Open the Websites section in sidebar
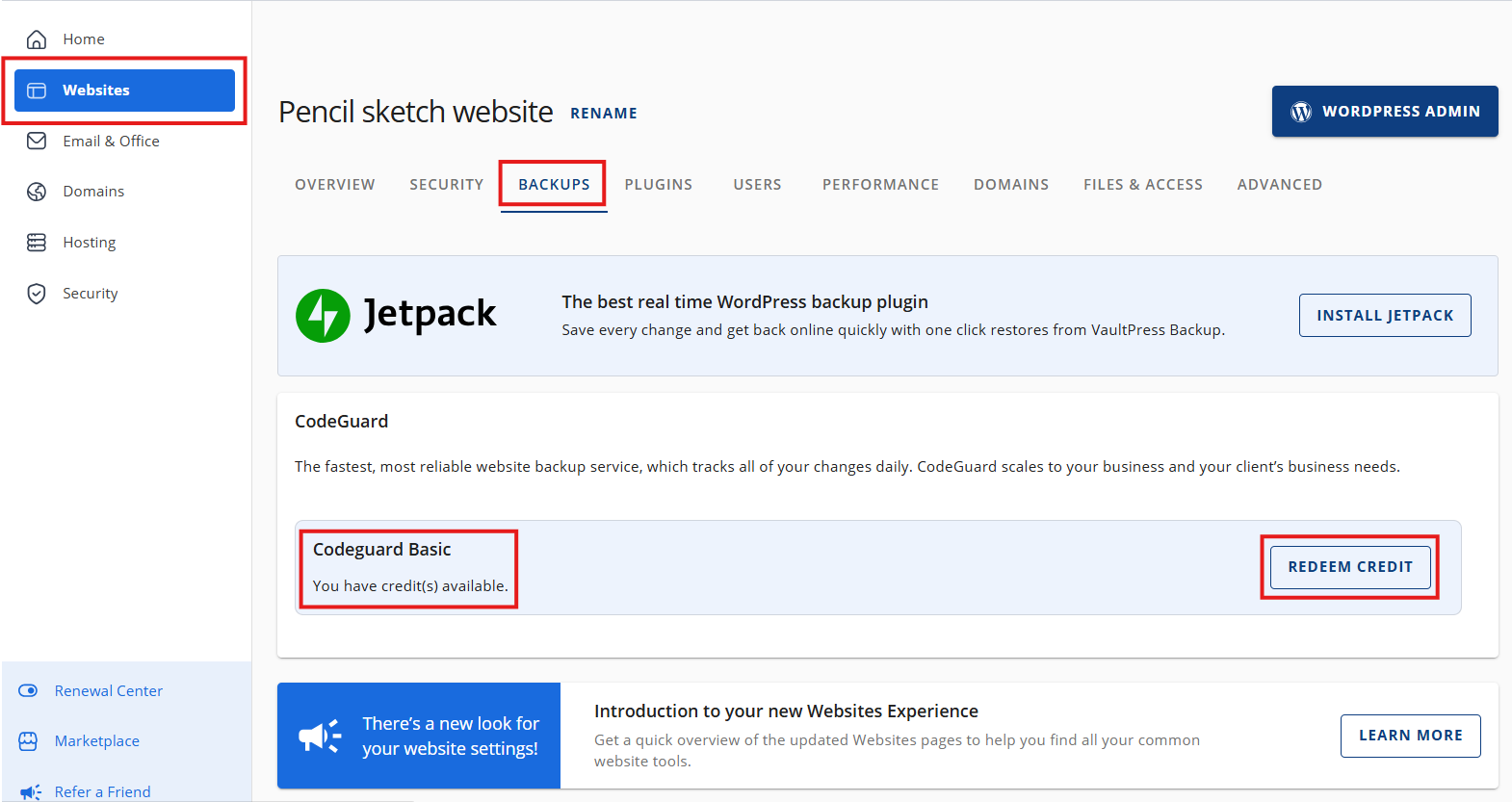Screen dimensions: 1512x802 (124, 91)
